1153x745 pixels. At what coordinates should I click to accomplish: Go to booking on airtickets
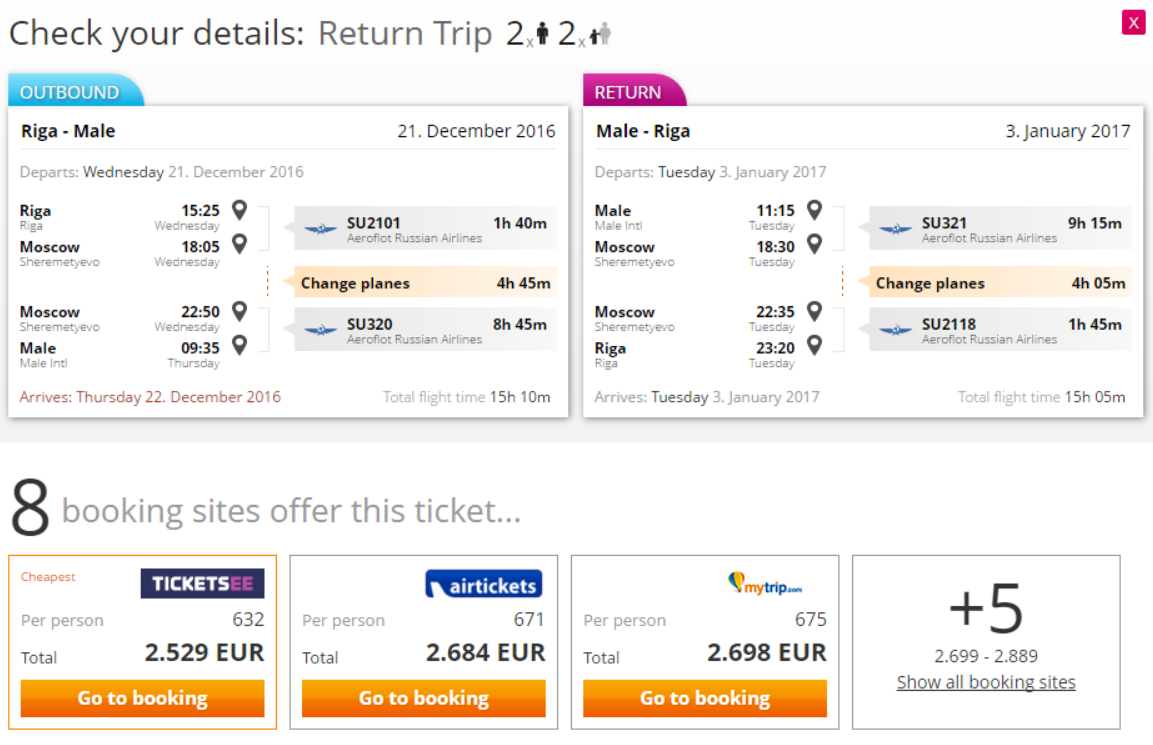(x=424, y=698)
